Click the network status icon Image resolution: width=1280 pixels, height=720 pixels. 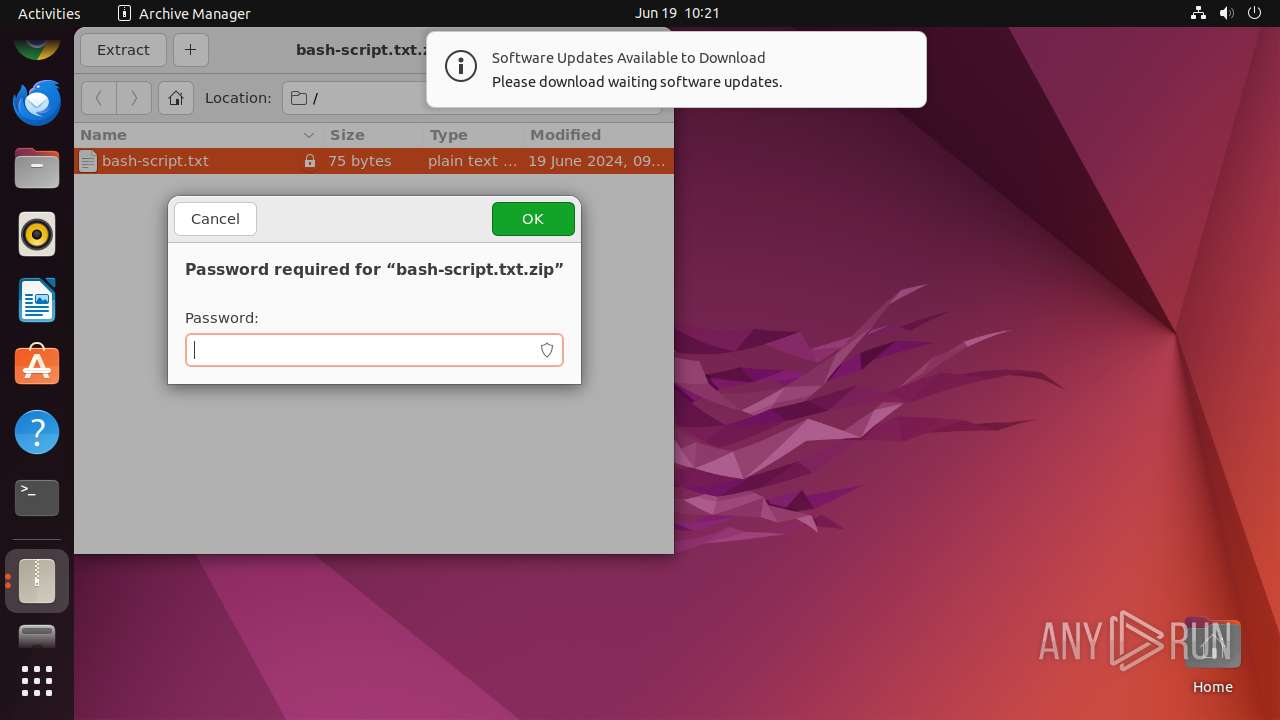pyautogui.click(x=1198, y=13)
